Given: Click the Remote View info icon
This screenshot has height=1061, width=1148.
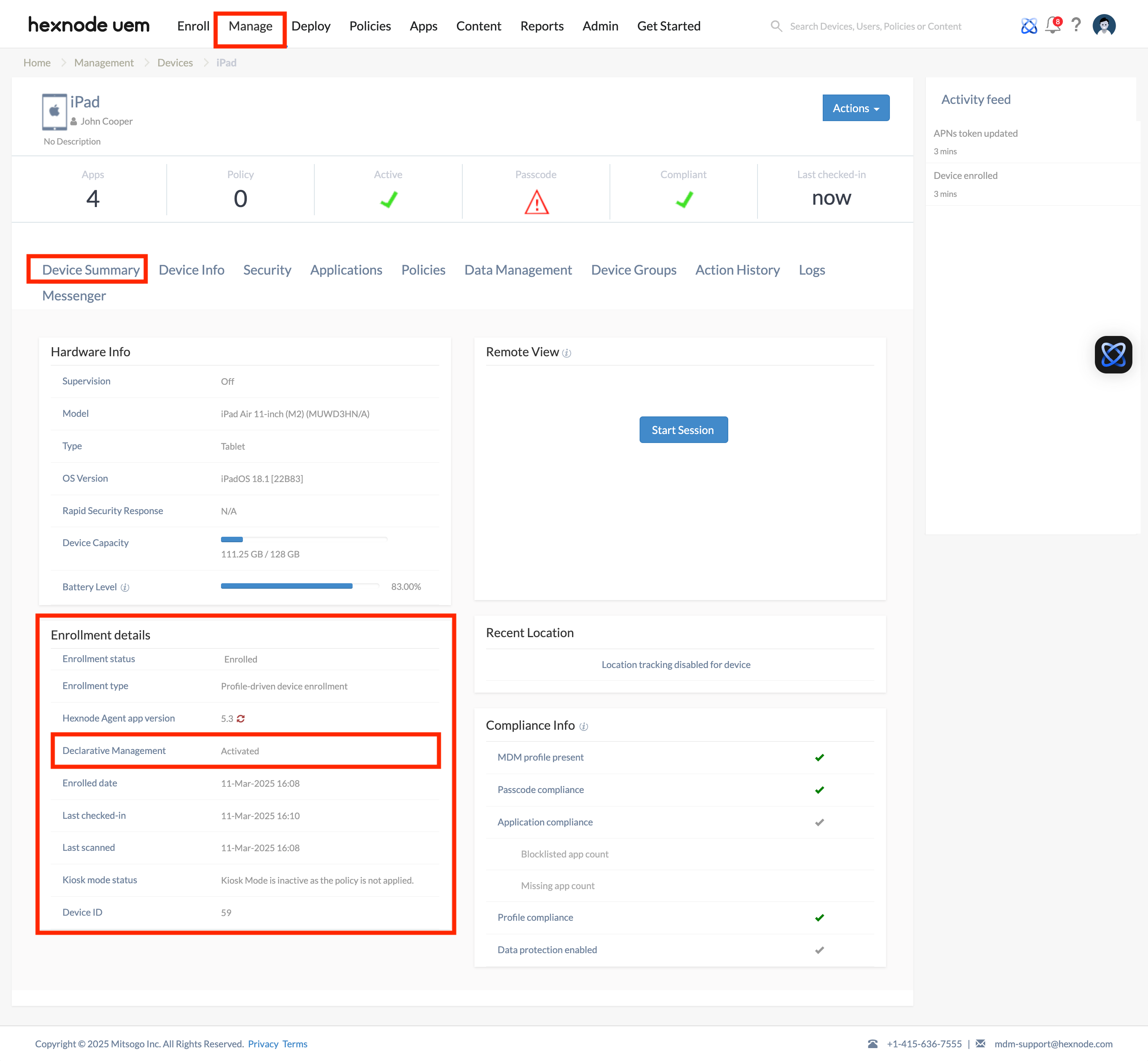Looking at the screenshot, I should point(567,353).
